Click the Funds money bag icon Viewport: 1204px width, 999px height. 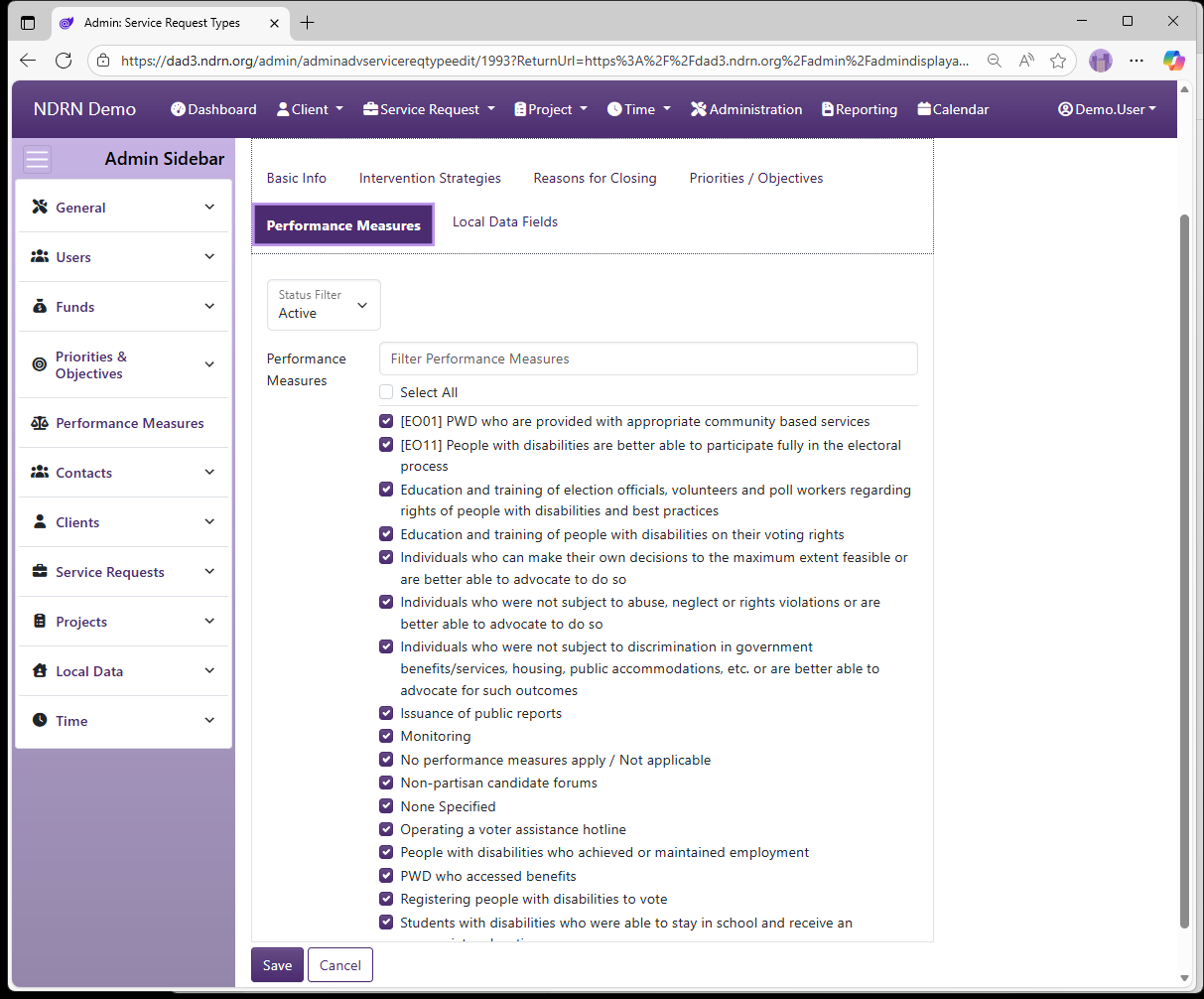(40, 306)
